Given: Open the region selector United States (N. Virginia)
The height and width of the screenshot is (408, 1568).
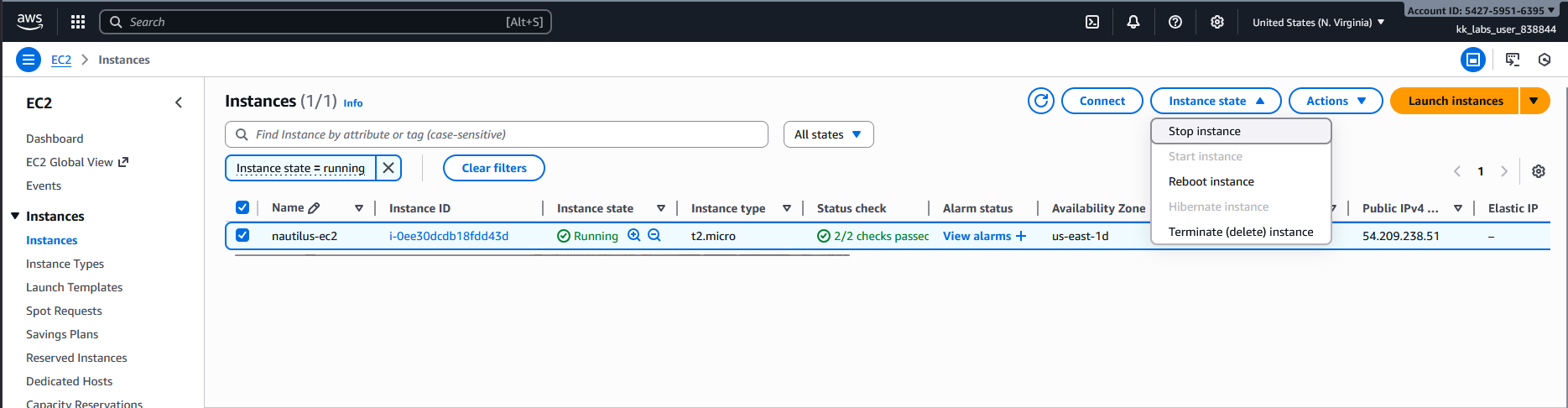Looking at the screenshot, I should tap(1319, 23).
